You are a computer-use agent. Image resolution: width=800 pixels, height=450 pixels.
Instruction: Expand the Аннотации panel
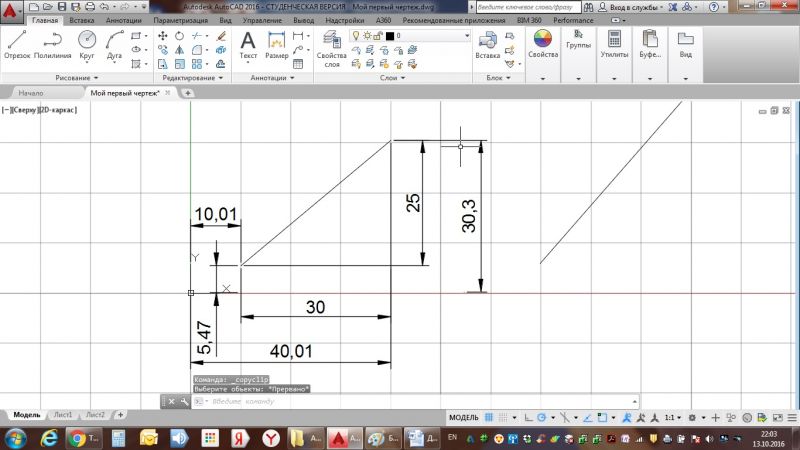click(272, 78)
